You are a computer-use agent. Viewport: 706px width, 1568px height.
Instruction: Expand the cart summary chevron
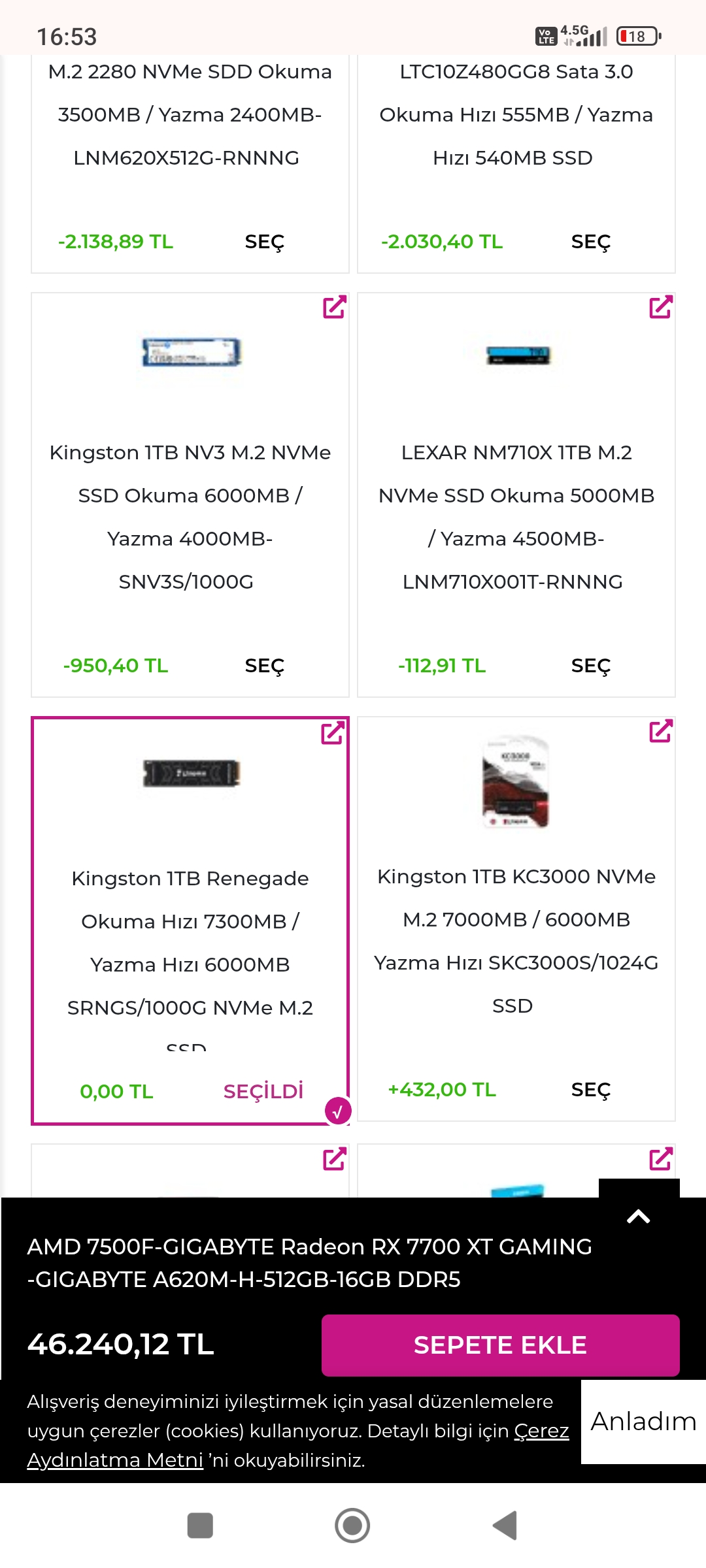click(x=639, y=1217)
